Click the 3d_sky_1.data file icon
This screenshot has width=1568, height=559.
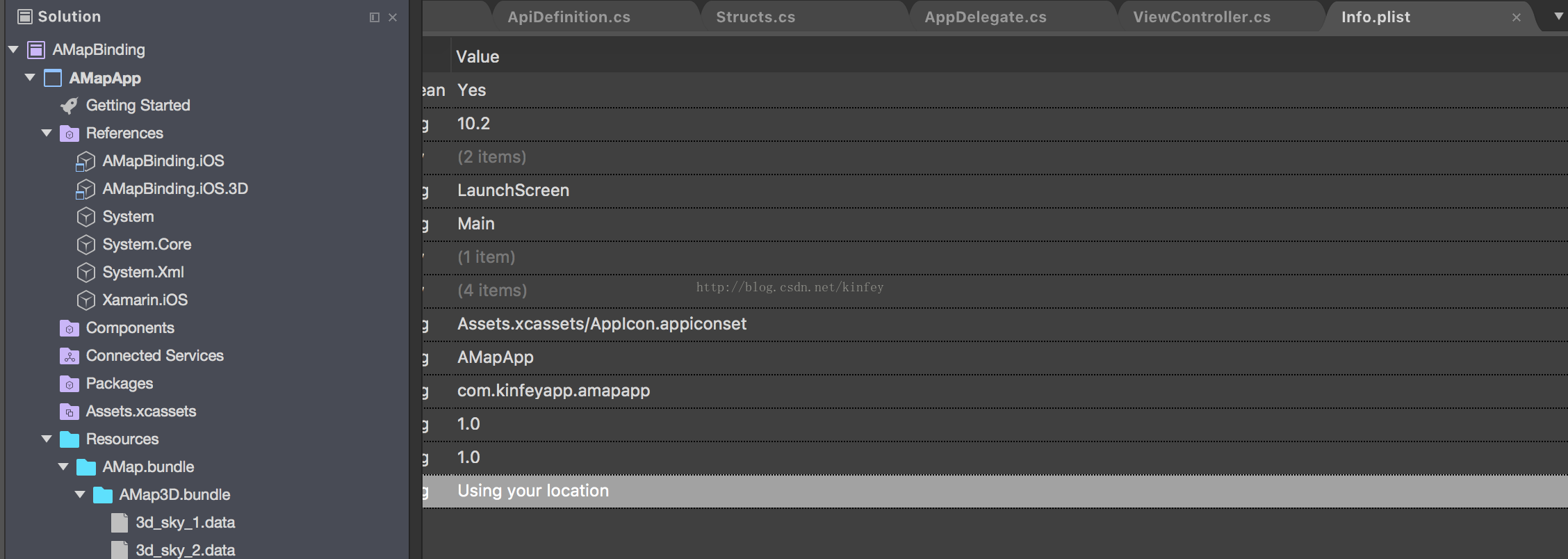click(x=120, y=523)
